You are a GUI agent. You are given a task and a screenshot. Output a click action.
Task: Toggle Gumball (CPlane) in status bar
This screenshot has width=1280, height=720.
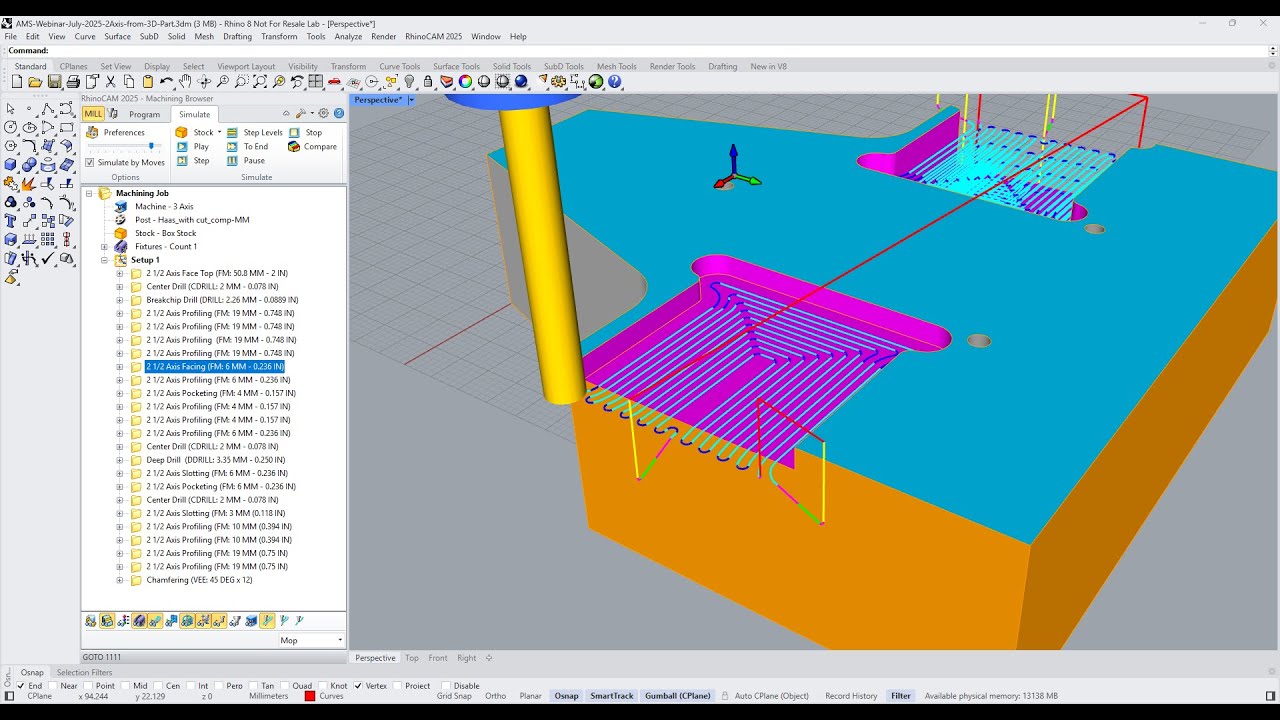pyautogui.click(x=677, y=695)
